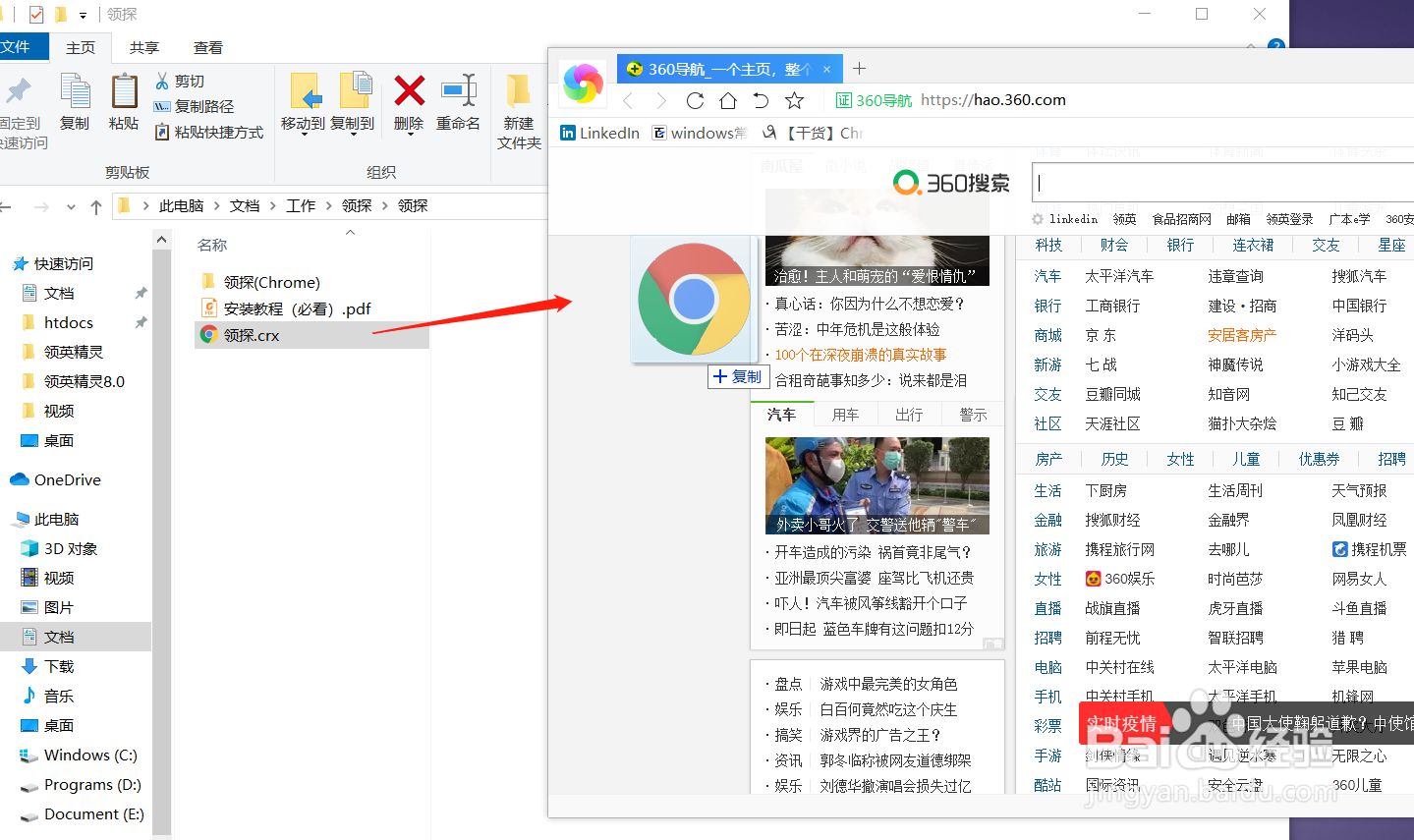Click the Paste icon in Explorer ribbon
1414x840 pixels.
point(124,91)
